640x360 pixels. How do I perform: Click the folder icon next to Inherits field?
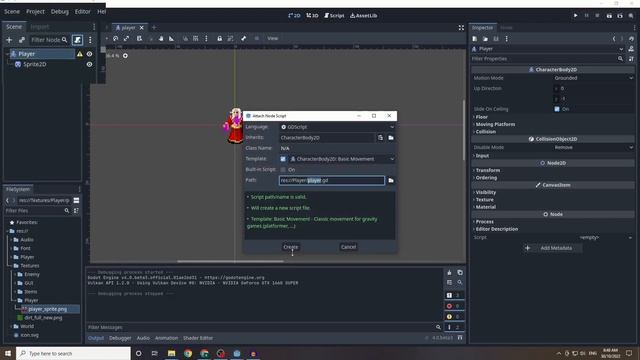click(391, 138)
